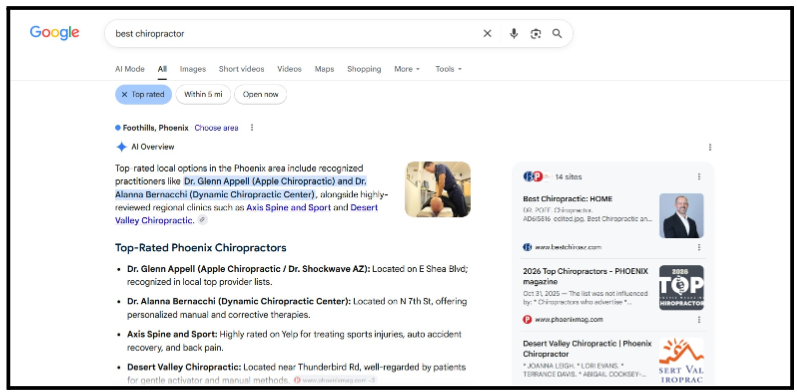Open the Desert Valley Chiropractic link in overview
The width and height of the screenshot is (797, 392).
pyautogui.click(x=246, y=214)
